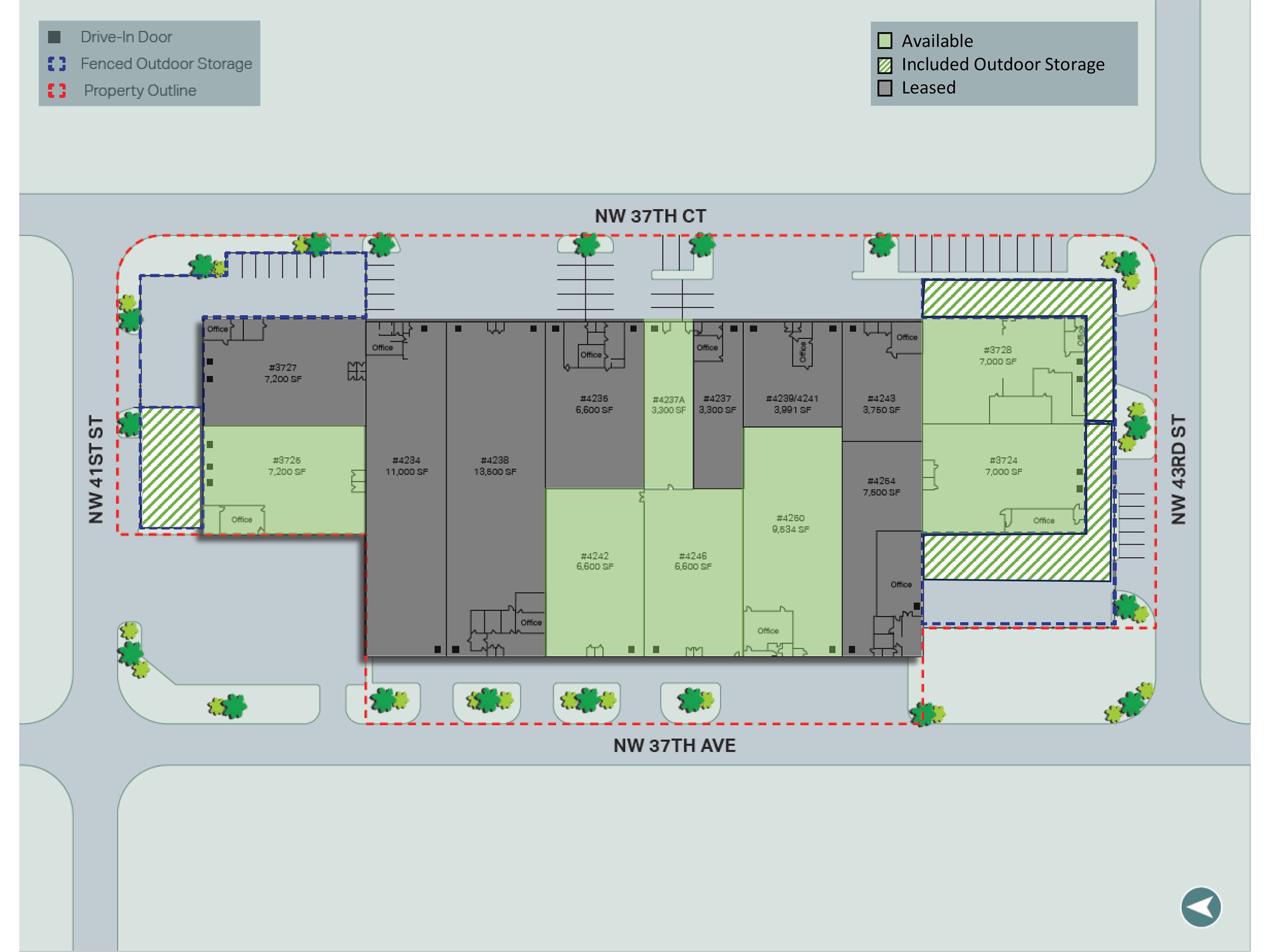
Task: Select unit label '#4239/4241 3,991 SF'
Action: click(792, 404)
